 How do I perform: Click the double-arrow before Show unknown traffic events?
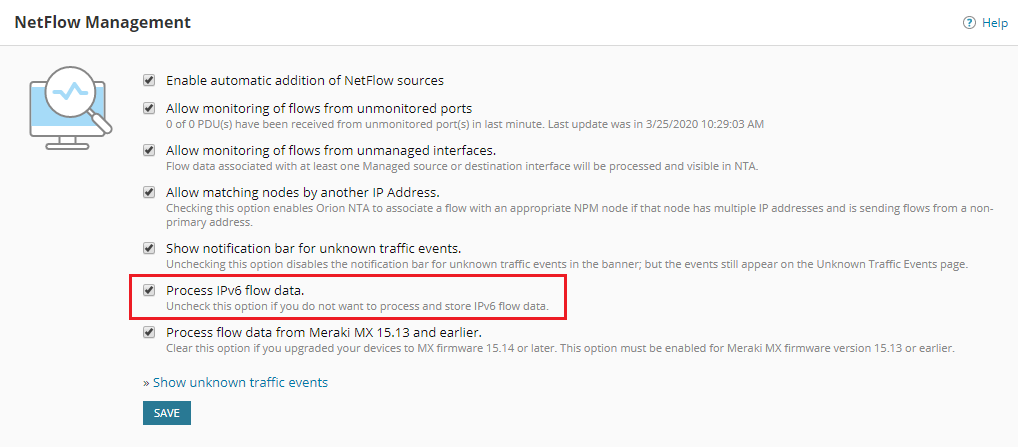coord(146,382)
